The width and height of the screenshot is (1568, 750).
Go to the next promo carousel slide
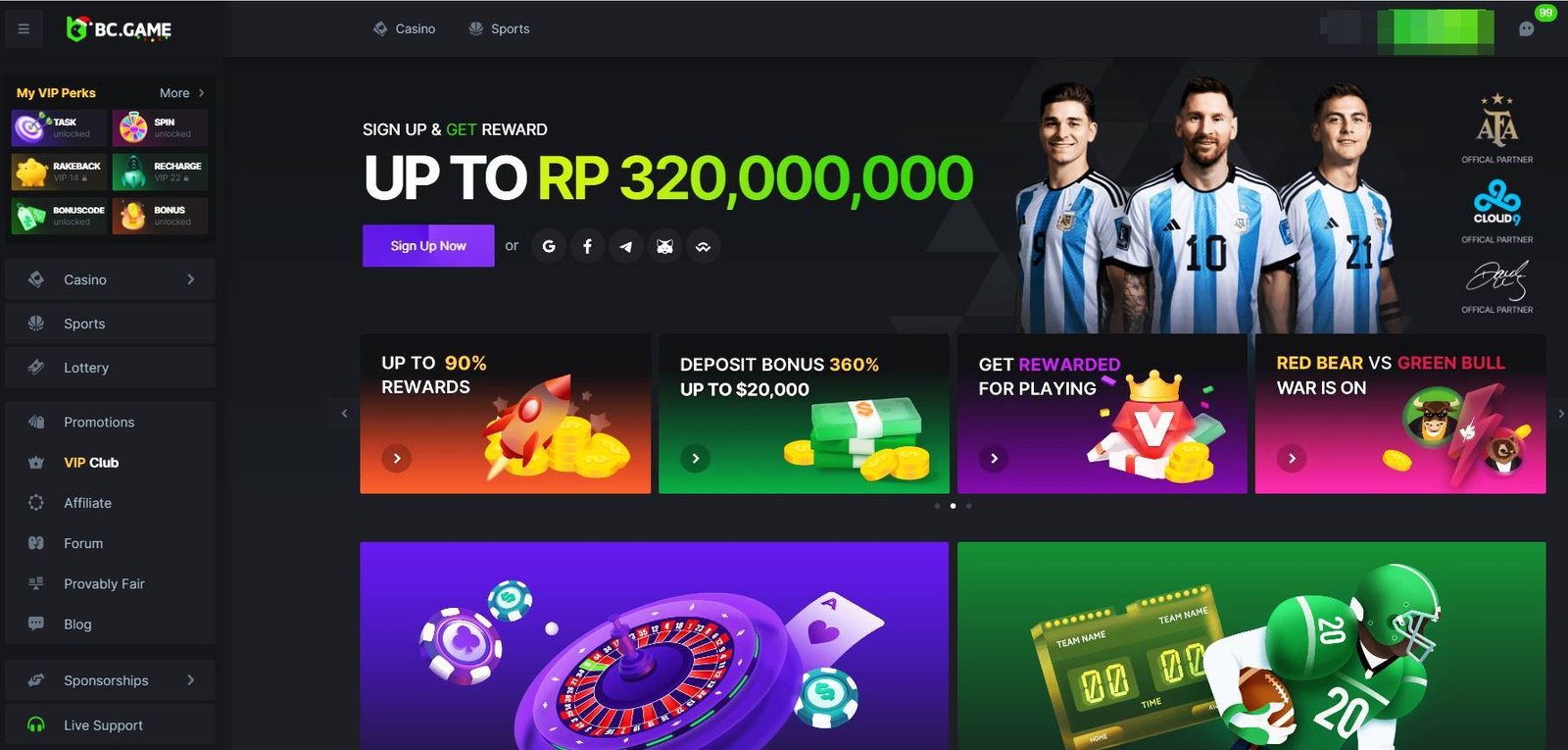pos(1560,414)
